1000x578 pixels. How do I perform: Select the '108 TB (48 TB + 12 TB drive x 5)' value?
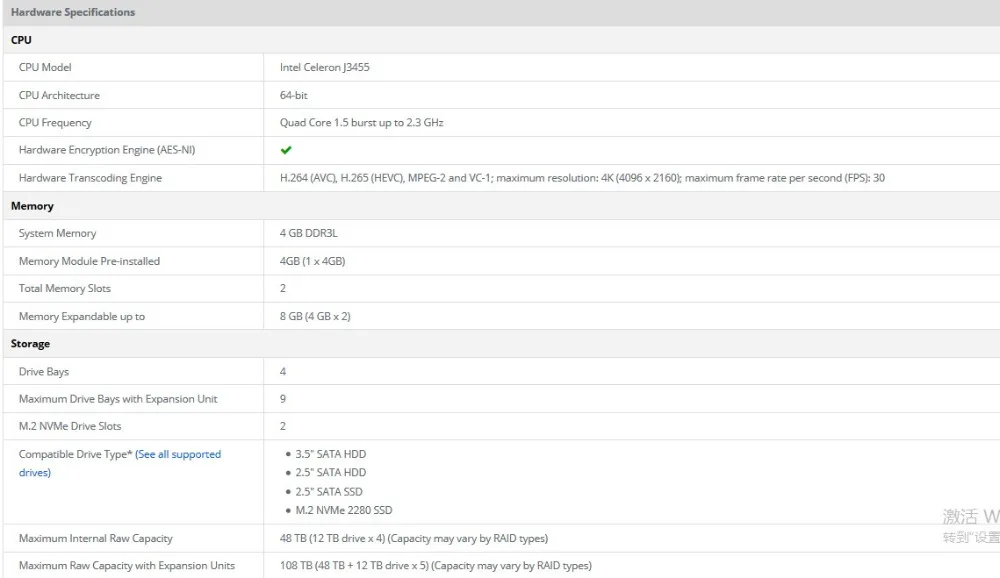(436, 566)
